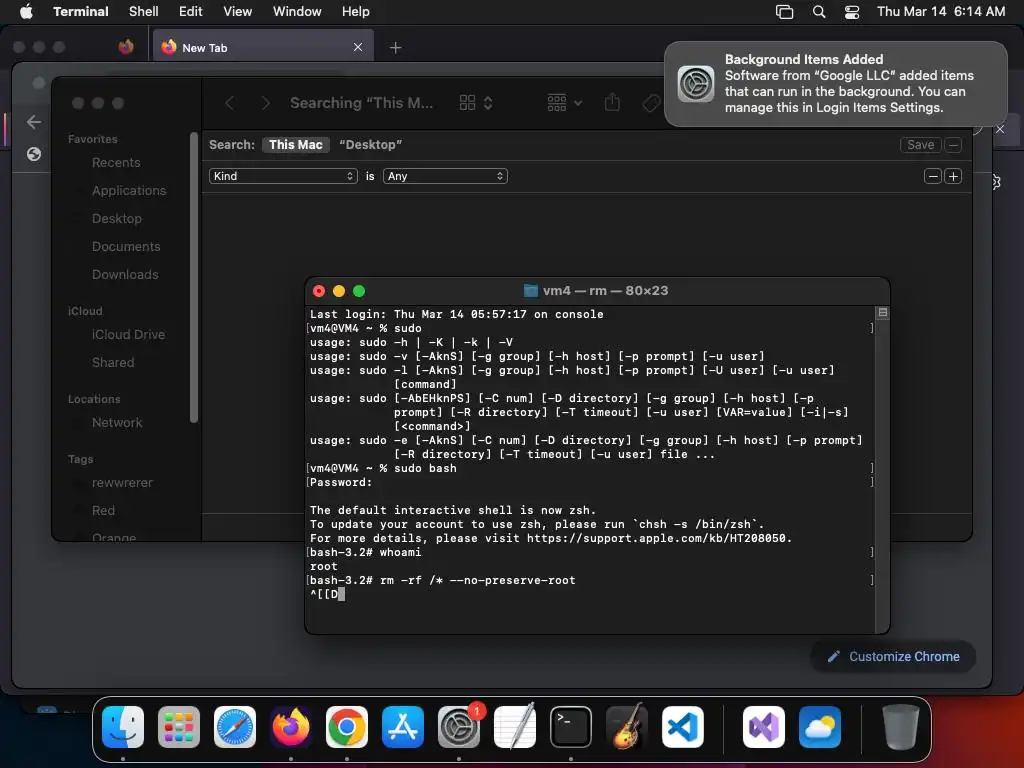Click Terminal icon in the Dock

pos(571,727)
